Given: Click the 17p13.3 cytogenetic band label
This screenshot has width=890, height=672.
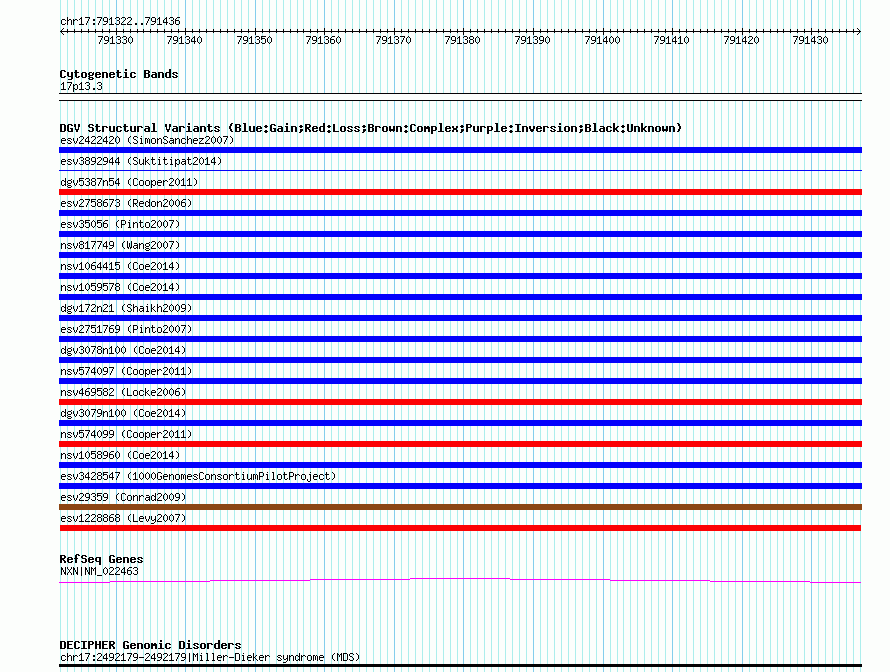Looking at the screenshot, I should click(x=81, y=86).
